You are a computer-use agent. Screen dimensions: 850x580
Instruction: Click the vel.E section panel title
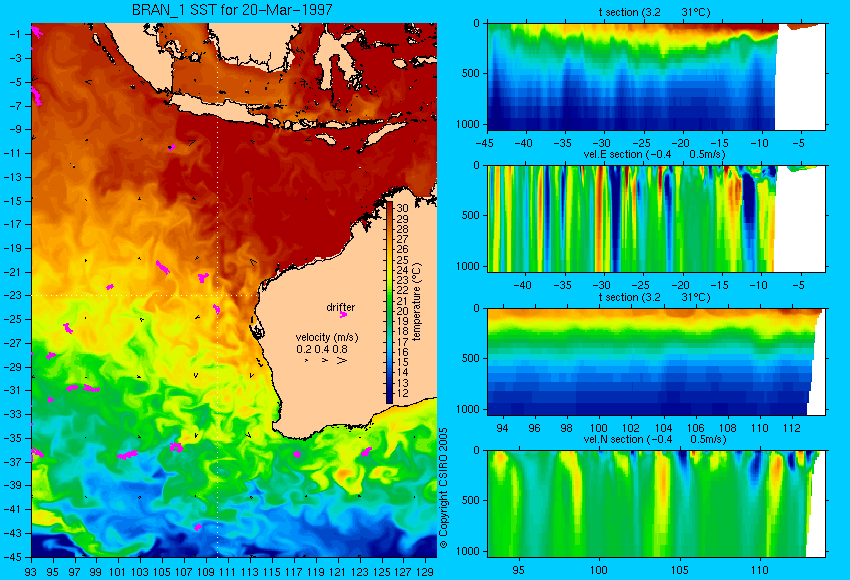point(654,154)
